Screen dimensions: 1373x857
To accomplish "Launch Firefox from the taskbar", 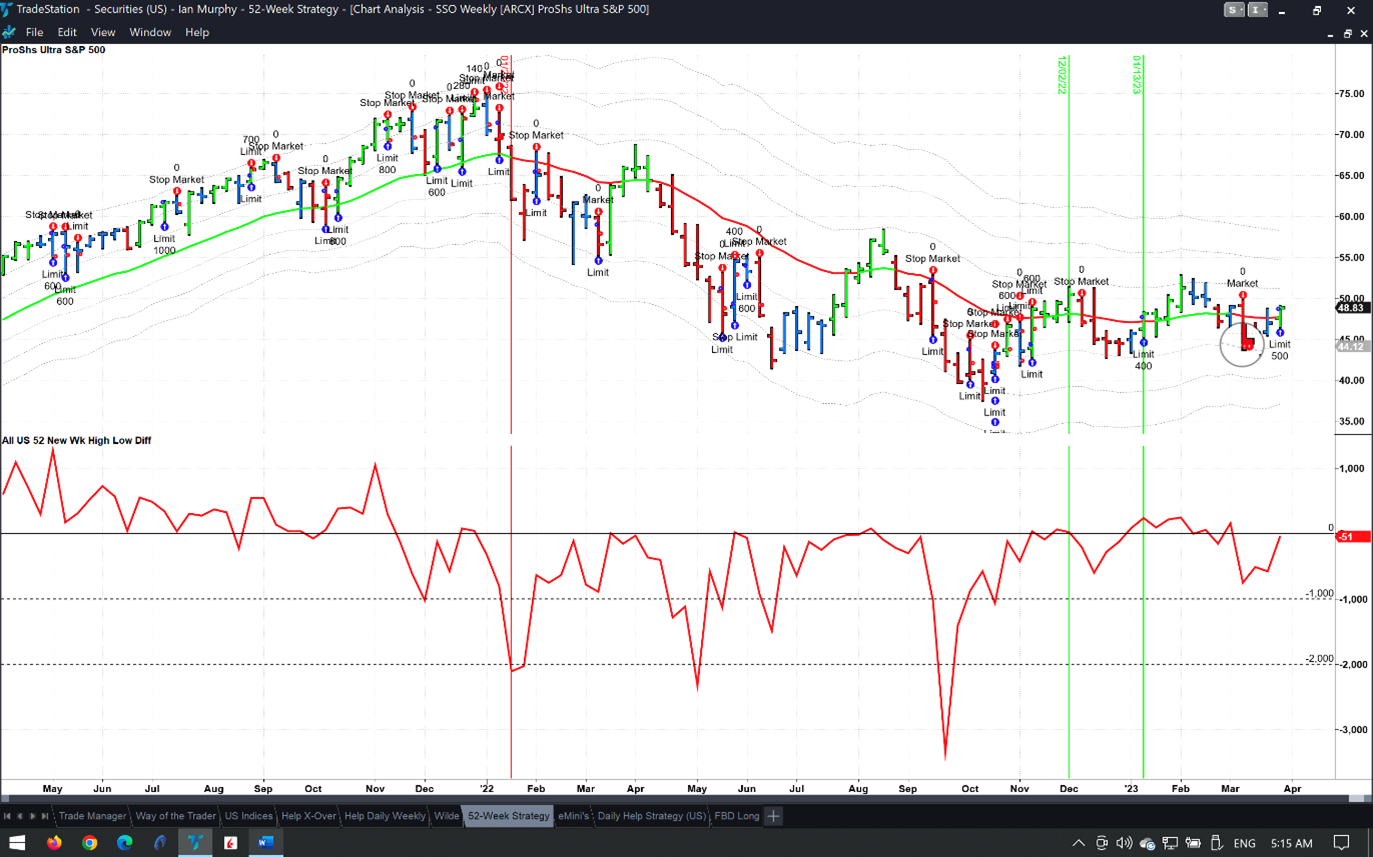I will [54, 843].
